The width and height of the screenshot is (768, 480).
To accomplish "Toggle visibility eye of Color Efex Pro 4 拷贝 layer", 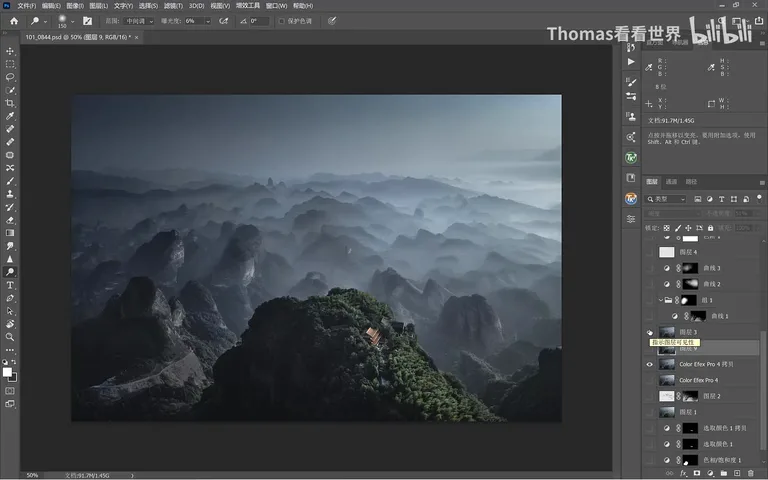I will [x=649, y=364].
